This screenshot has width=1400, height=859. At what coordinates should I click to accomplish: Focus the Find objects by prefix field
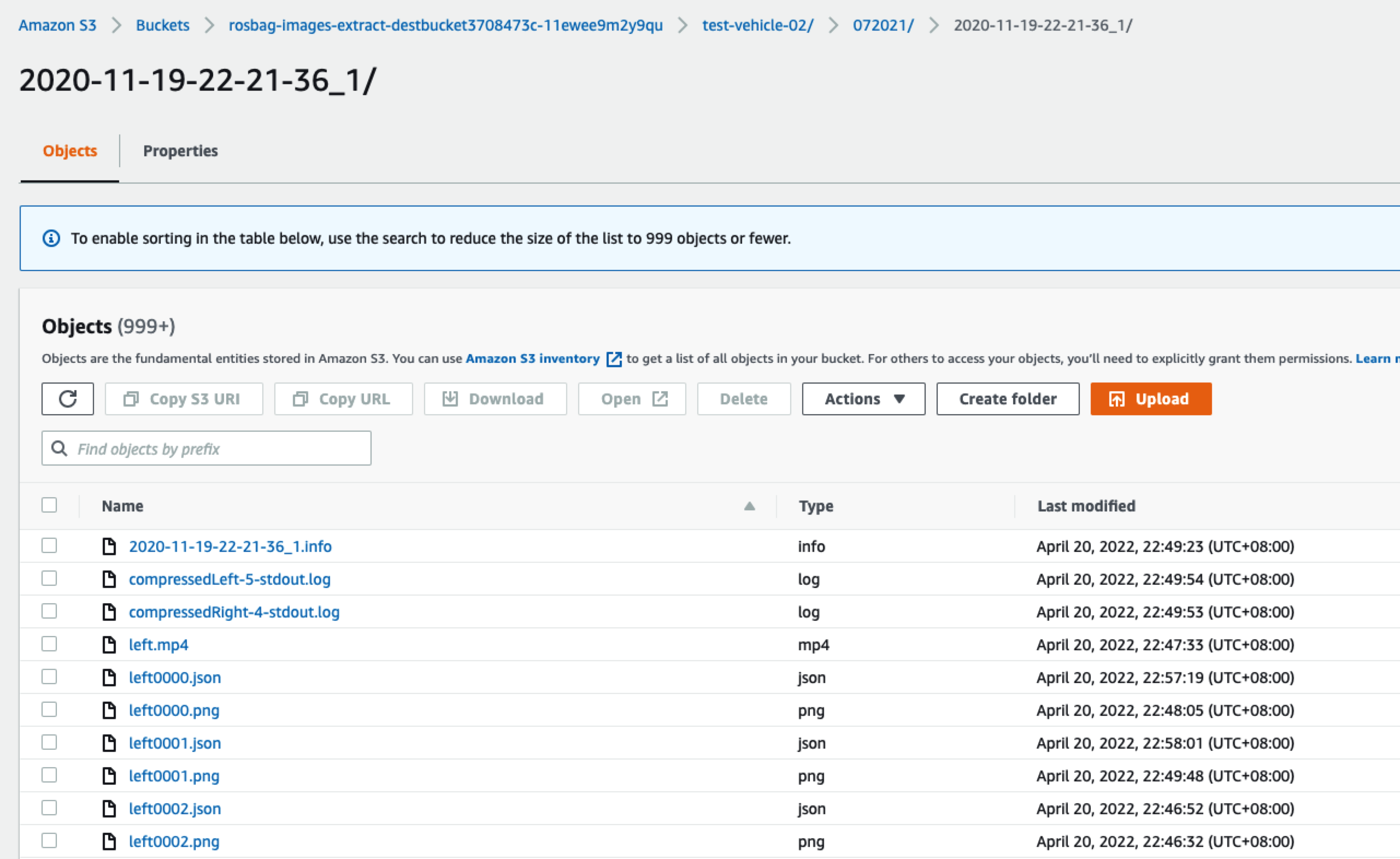click(206, 448)
